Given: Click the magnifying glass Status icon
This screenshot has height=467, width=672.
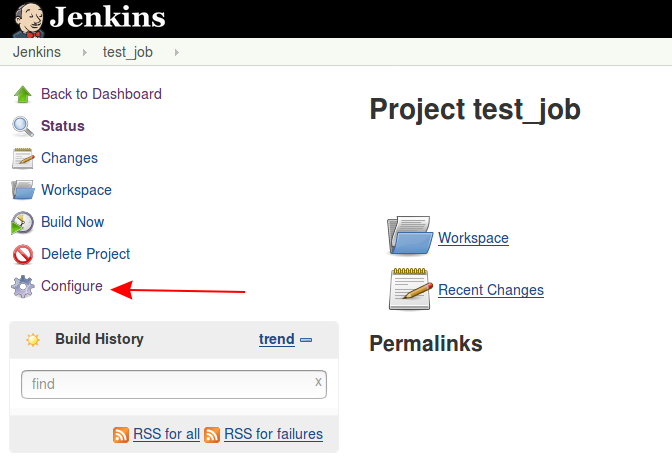Looking at the screenshot, I should 23,126.
